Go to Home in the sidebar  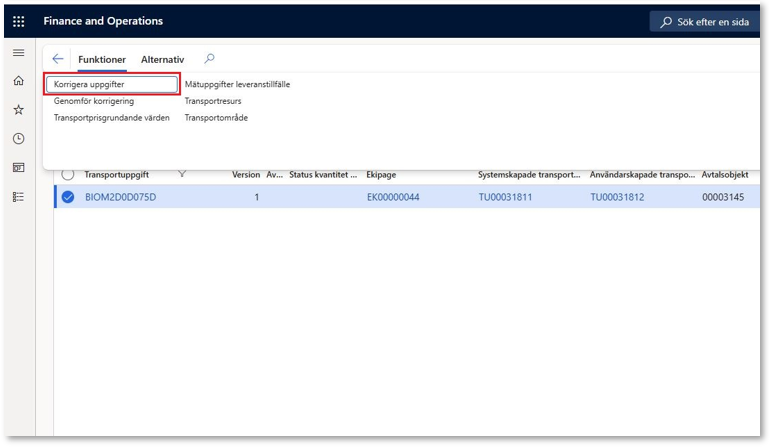(x=18, y=81)
